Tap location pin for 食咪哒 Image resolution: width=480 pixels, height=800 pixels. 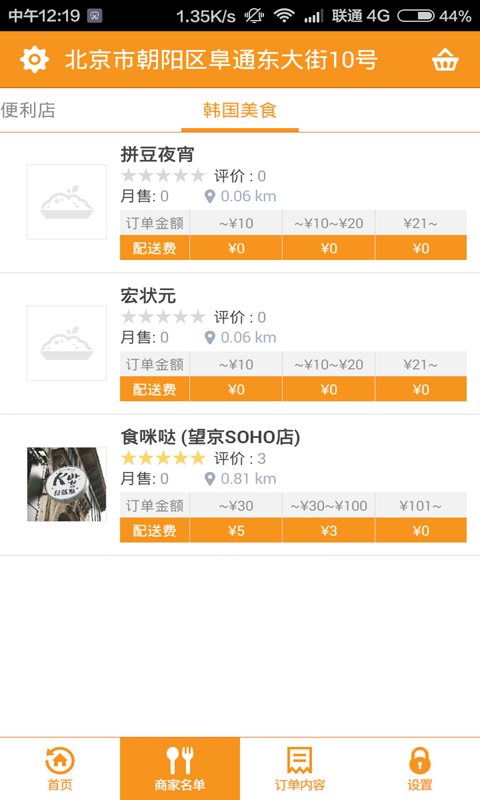[210, 479]
